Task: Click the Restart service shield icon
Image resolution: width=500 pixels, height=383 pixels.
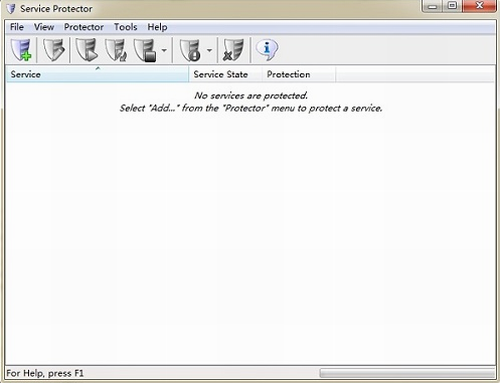Action: pos(116,50)
